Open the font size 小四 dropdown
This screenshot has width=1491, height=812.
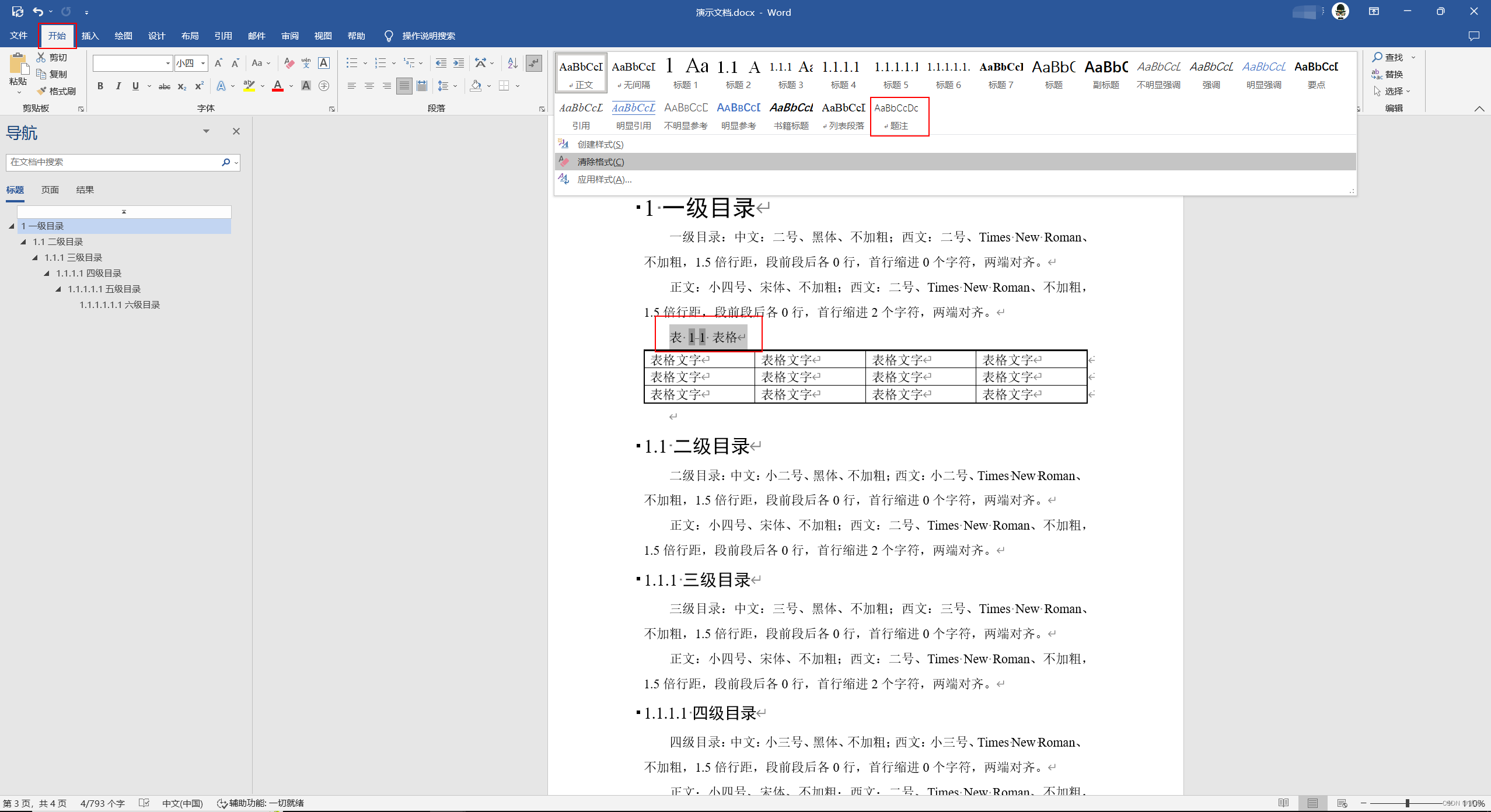tap(203, 63)
